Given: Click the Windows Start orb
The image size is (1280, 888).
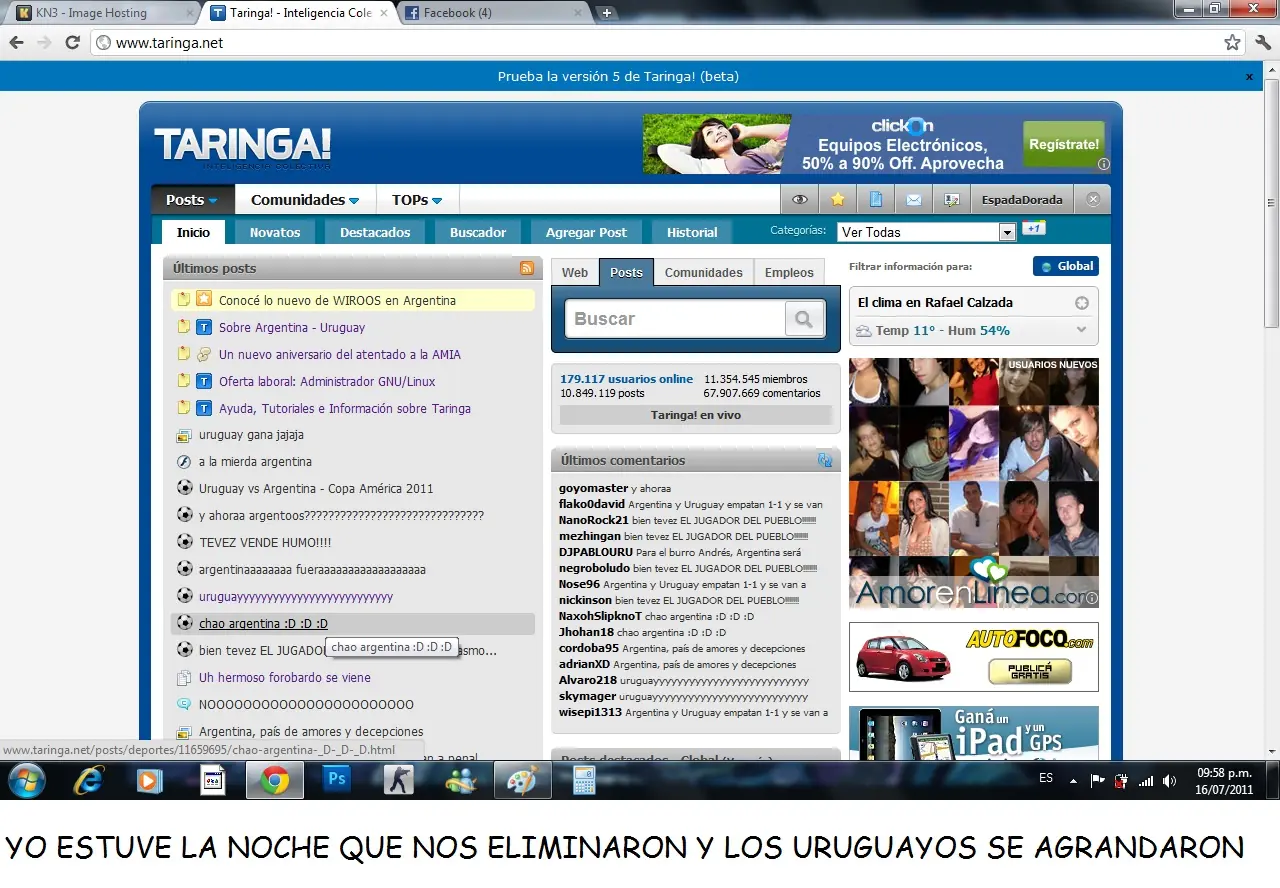Looking at the screenshot, I should 27,780.
